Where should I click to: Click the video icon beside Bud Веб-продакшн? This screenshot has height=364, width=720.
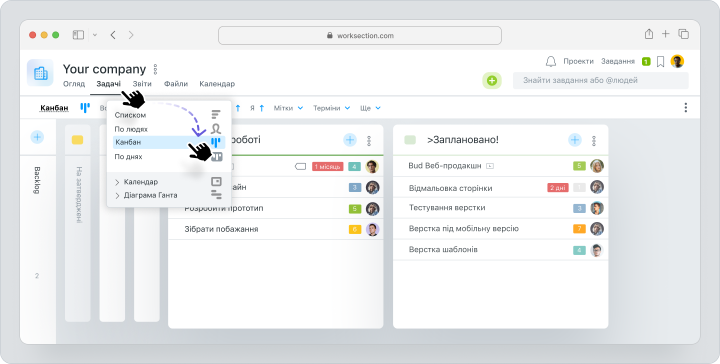pos(490,166)
